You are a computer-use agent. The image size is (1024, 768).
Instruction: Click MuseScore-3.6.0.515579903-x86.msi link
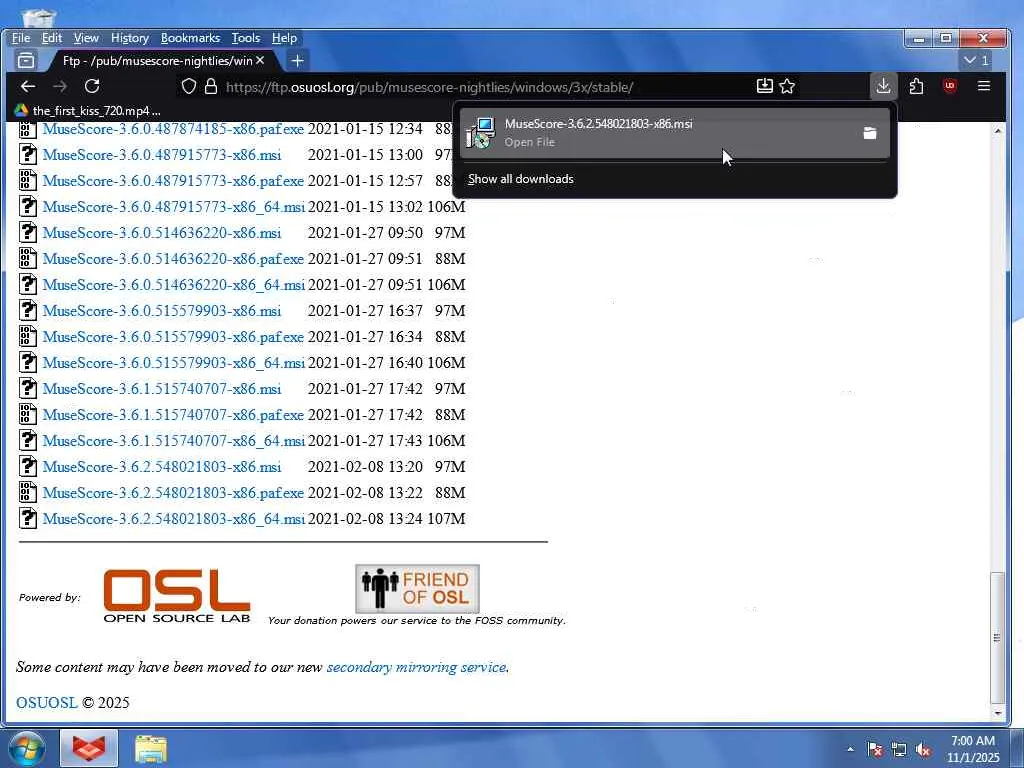tap(162, 310)
